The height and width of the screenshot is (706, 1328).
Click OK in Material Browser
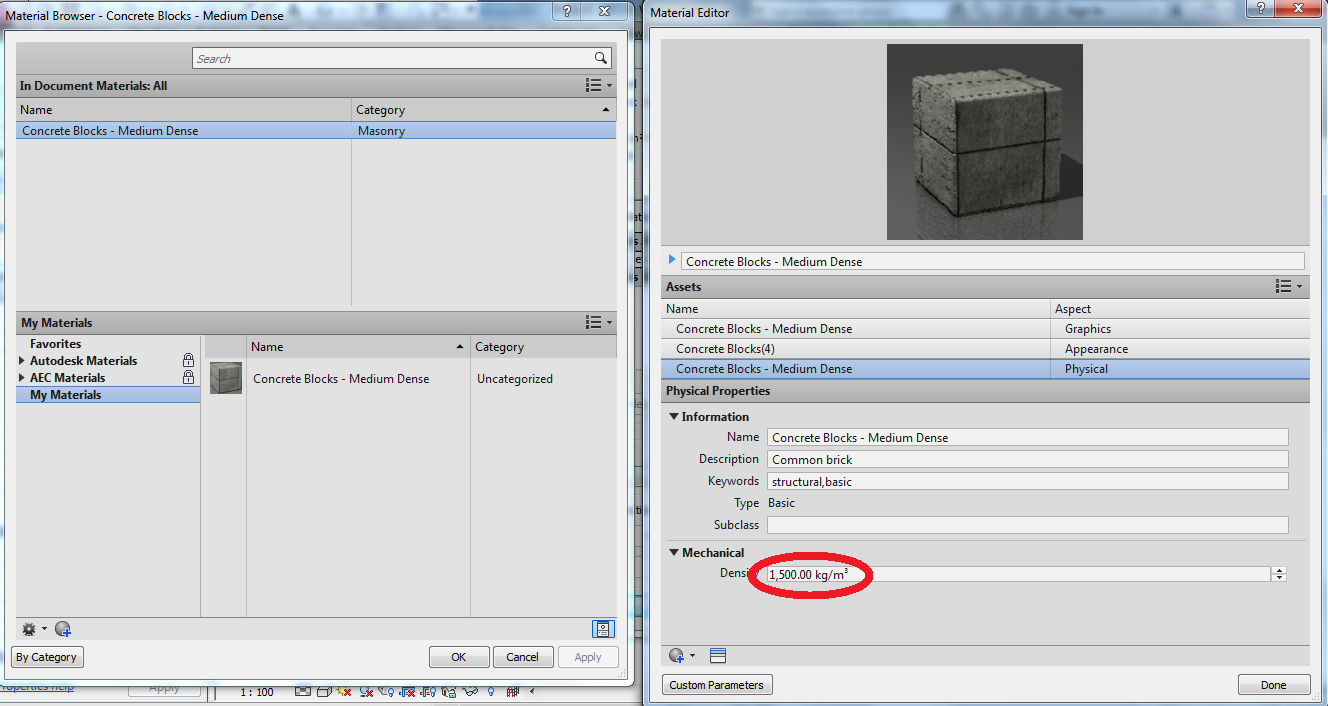459,657
